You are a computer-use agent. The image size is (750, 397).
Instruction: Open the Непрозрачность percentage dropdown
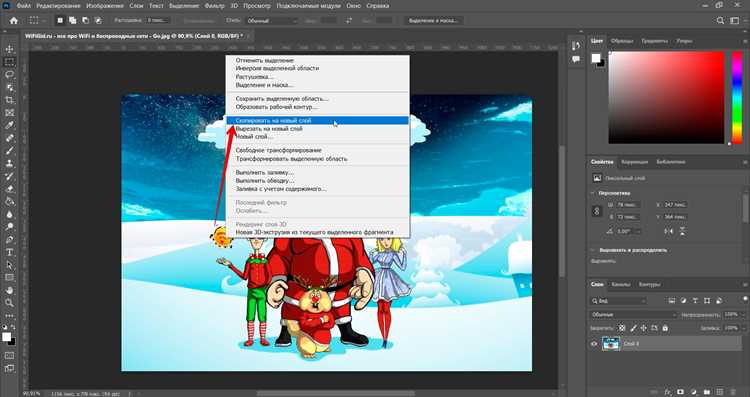point(743,315)
